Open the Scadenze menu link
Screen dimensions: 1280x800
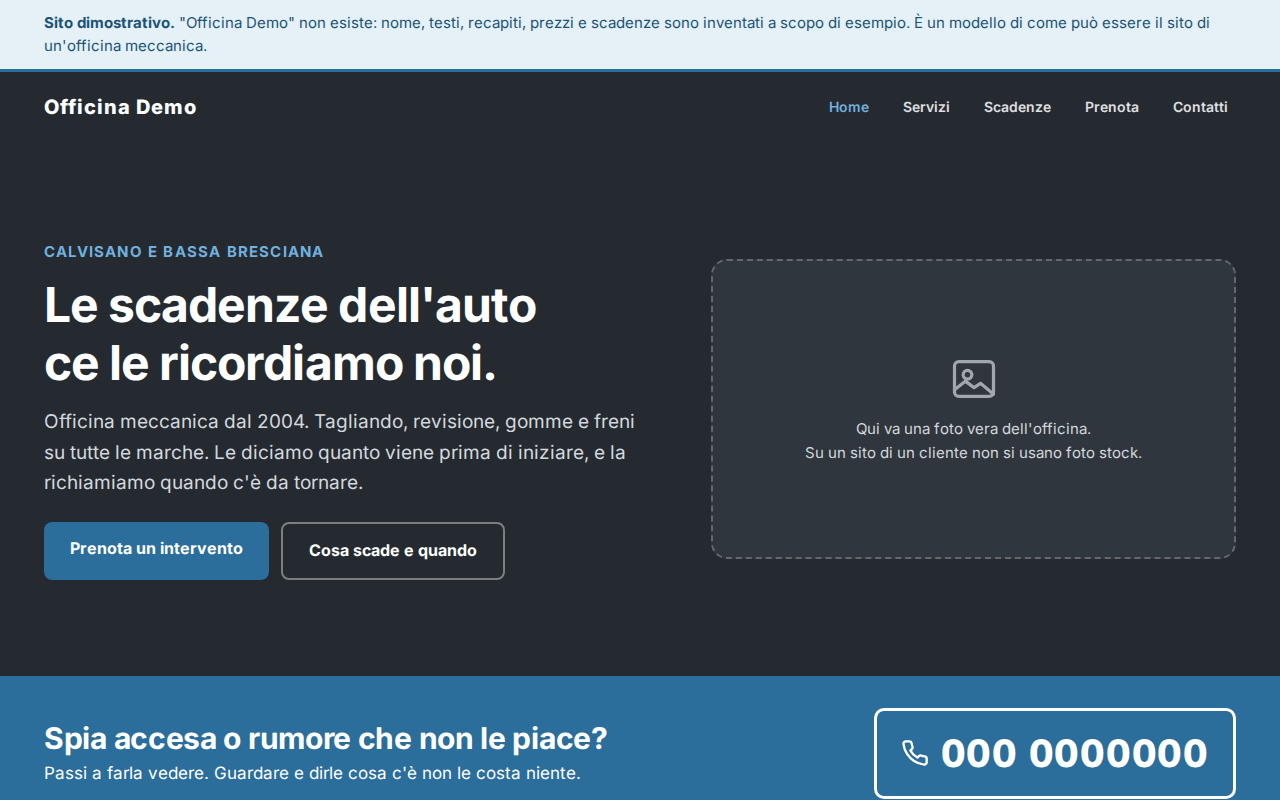tap(1017, 107)
